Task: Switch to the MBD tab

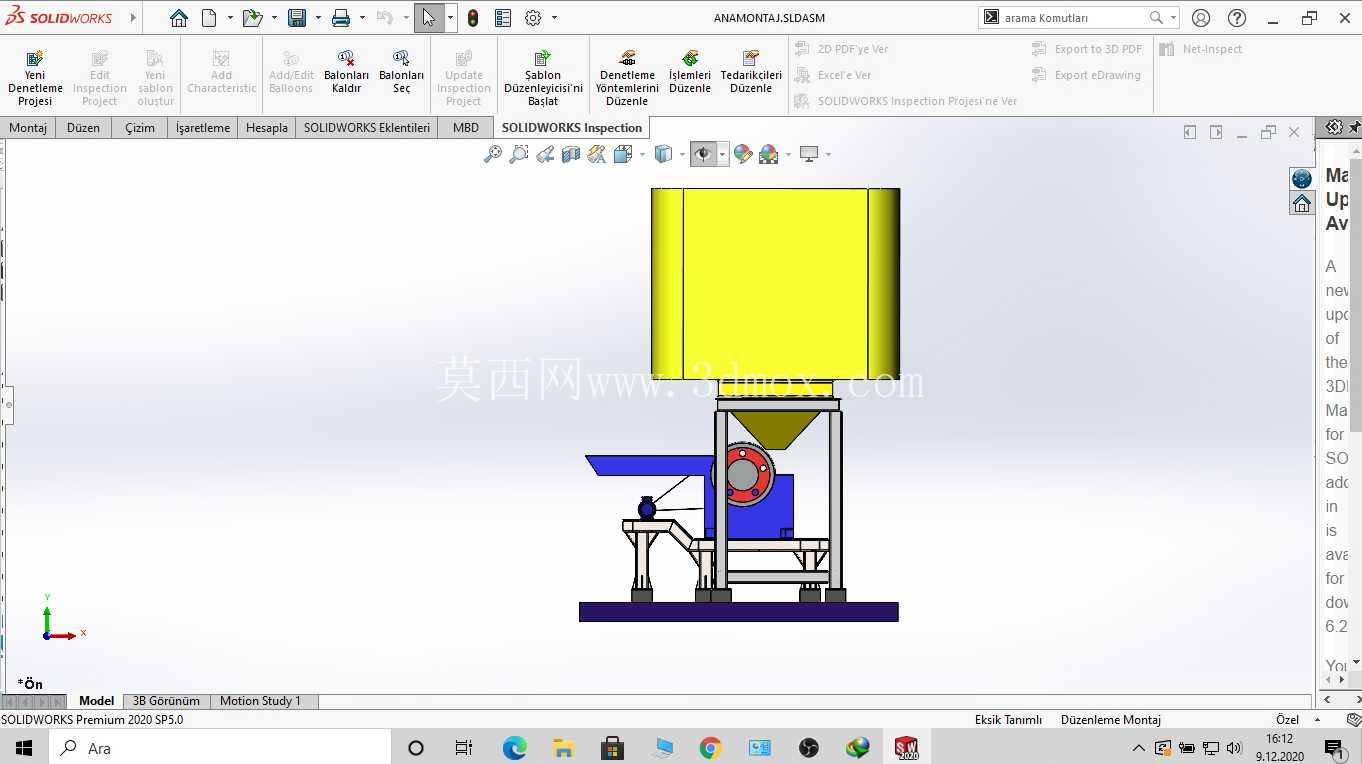Action: coord(466,128)
